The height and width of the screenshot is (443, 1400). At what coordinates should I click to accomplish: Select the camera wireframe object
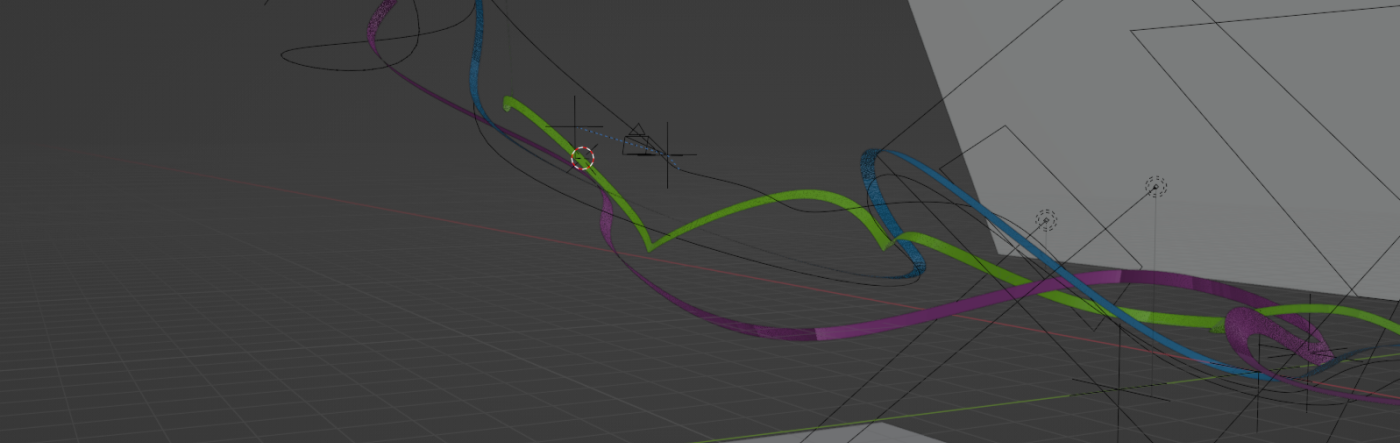point(637,139)
